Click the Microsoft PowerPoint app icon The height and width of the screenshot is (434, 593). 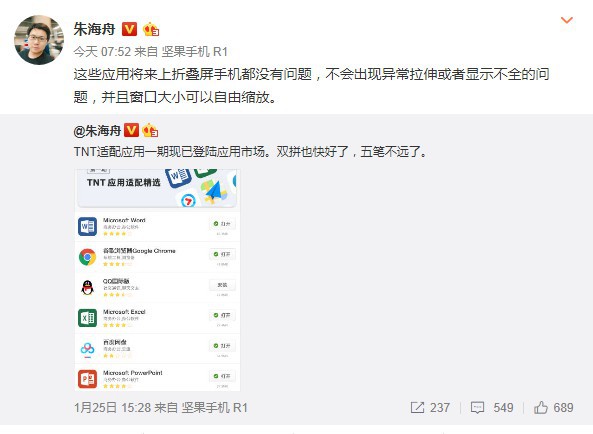click(x=87, y=379)
